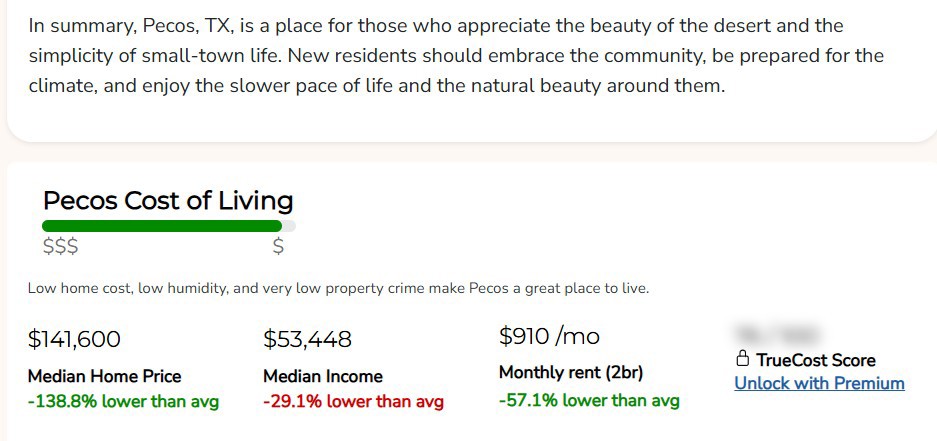This screenshot has width=937, height=441.
Task: Click the Median Income label
Action: click(323, 376)
